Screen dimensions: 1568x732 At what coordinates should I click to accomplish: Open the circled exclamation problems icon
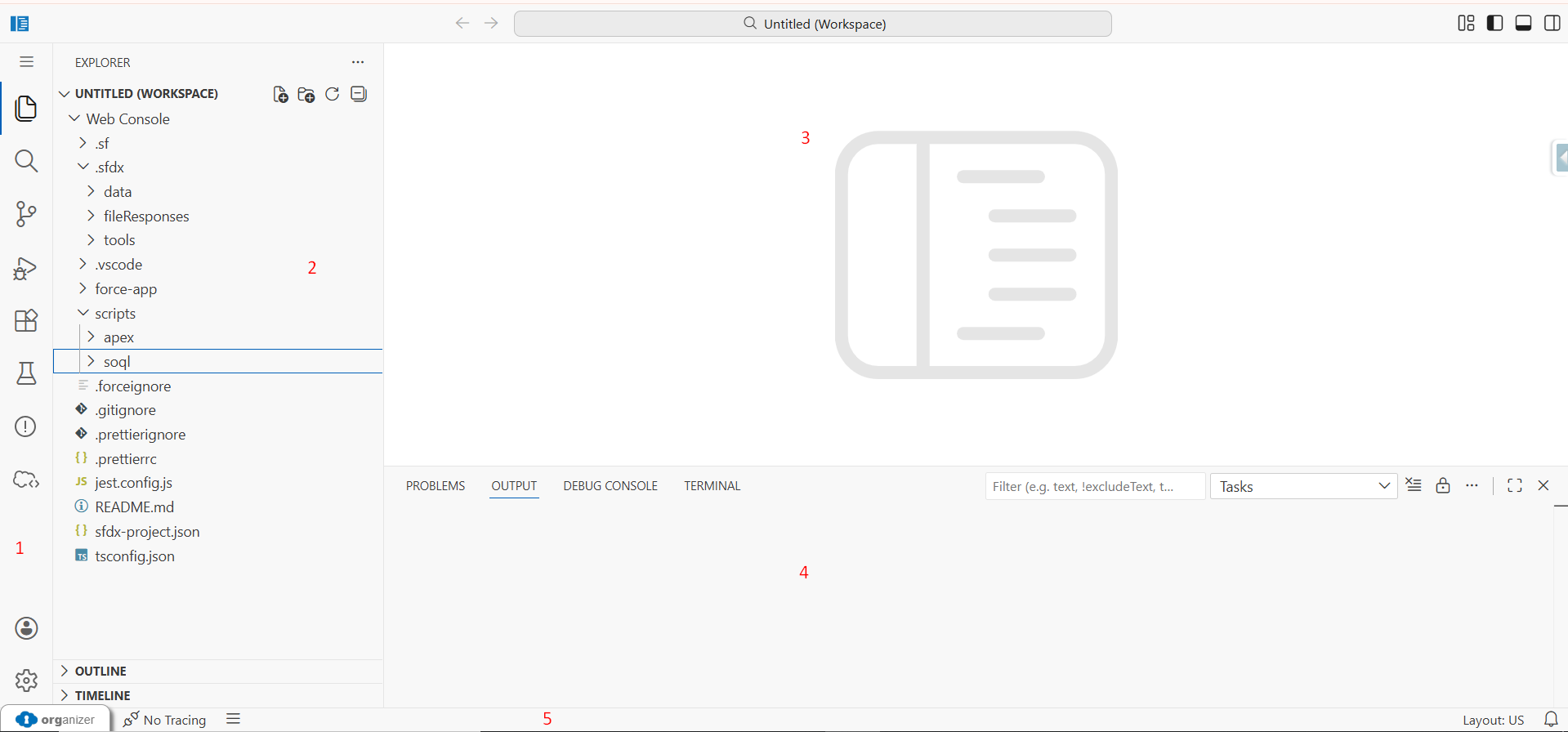(26, 426)
